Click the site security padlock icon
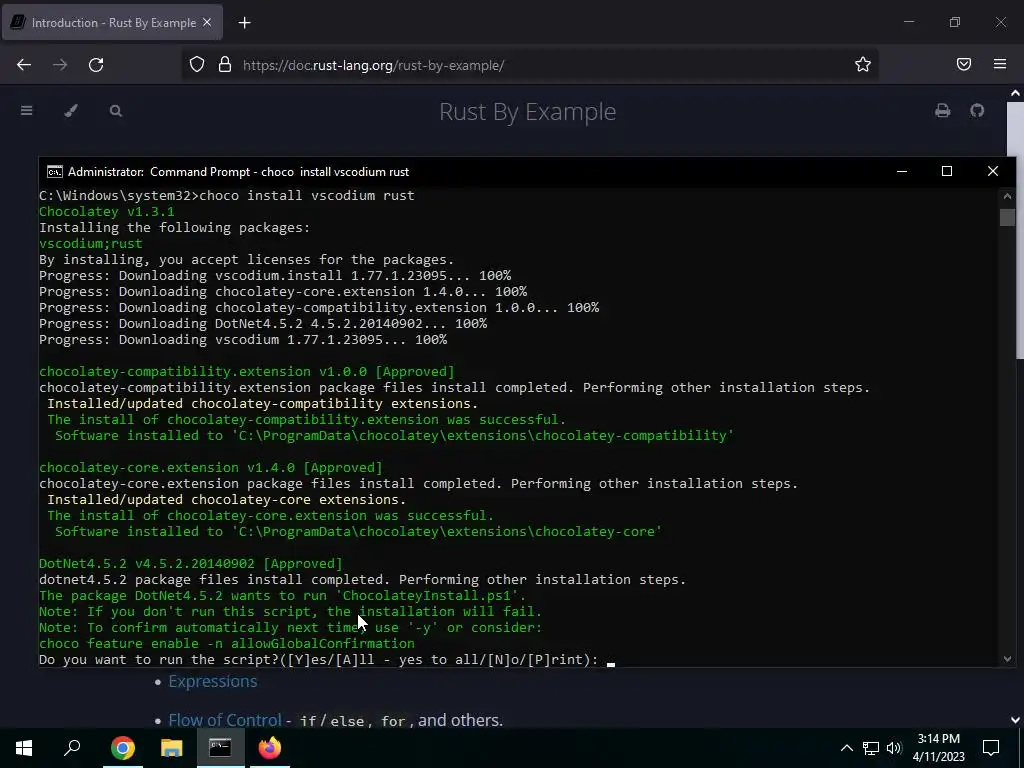The height and width of the screenshot is (768, 1024). pos(225,64)
